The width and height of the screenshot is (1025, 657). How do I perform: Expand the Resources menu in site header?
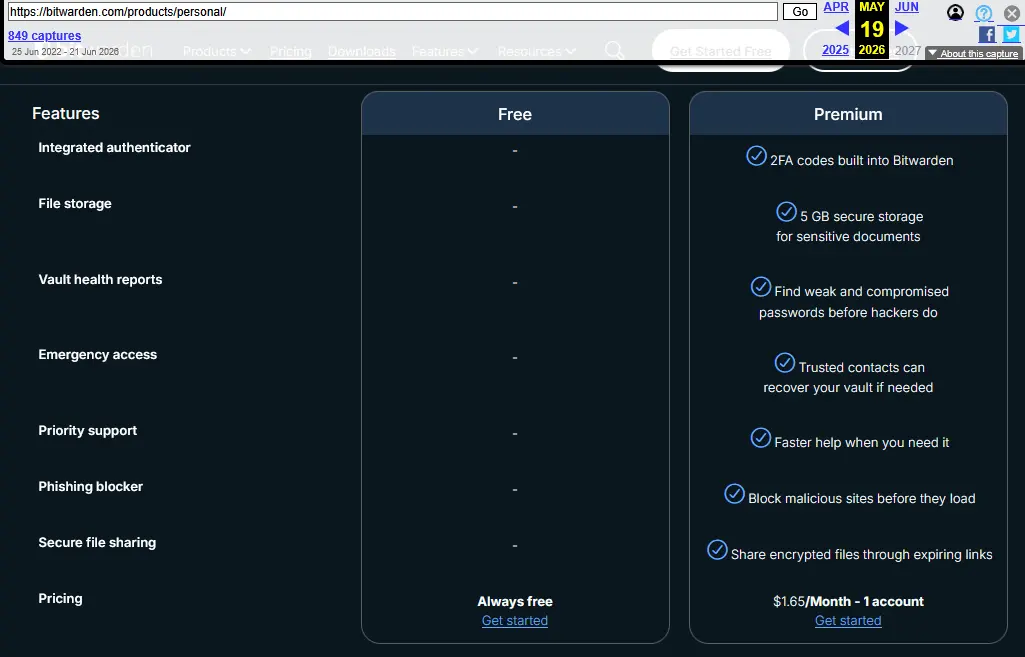pyautogui.click(x=536, y=51)
